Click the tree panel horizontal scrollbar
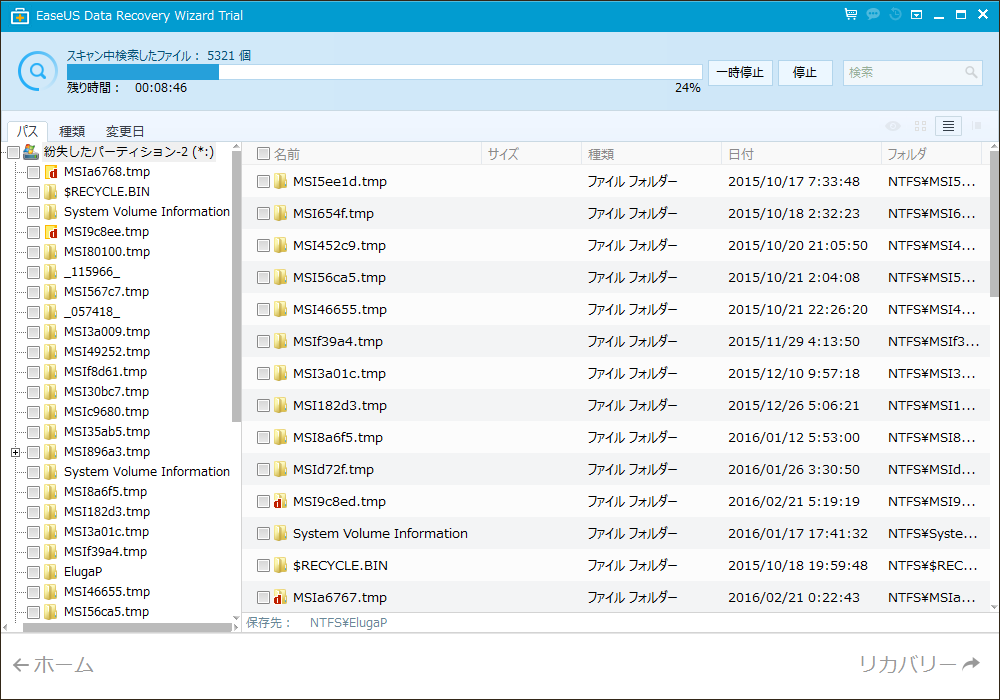 click(x=128, y=627)
